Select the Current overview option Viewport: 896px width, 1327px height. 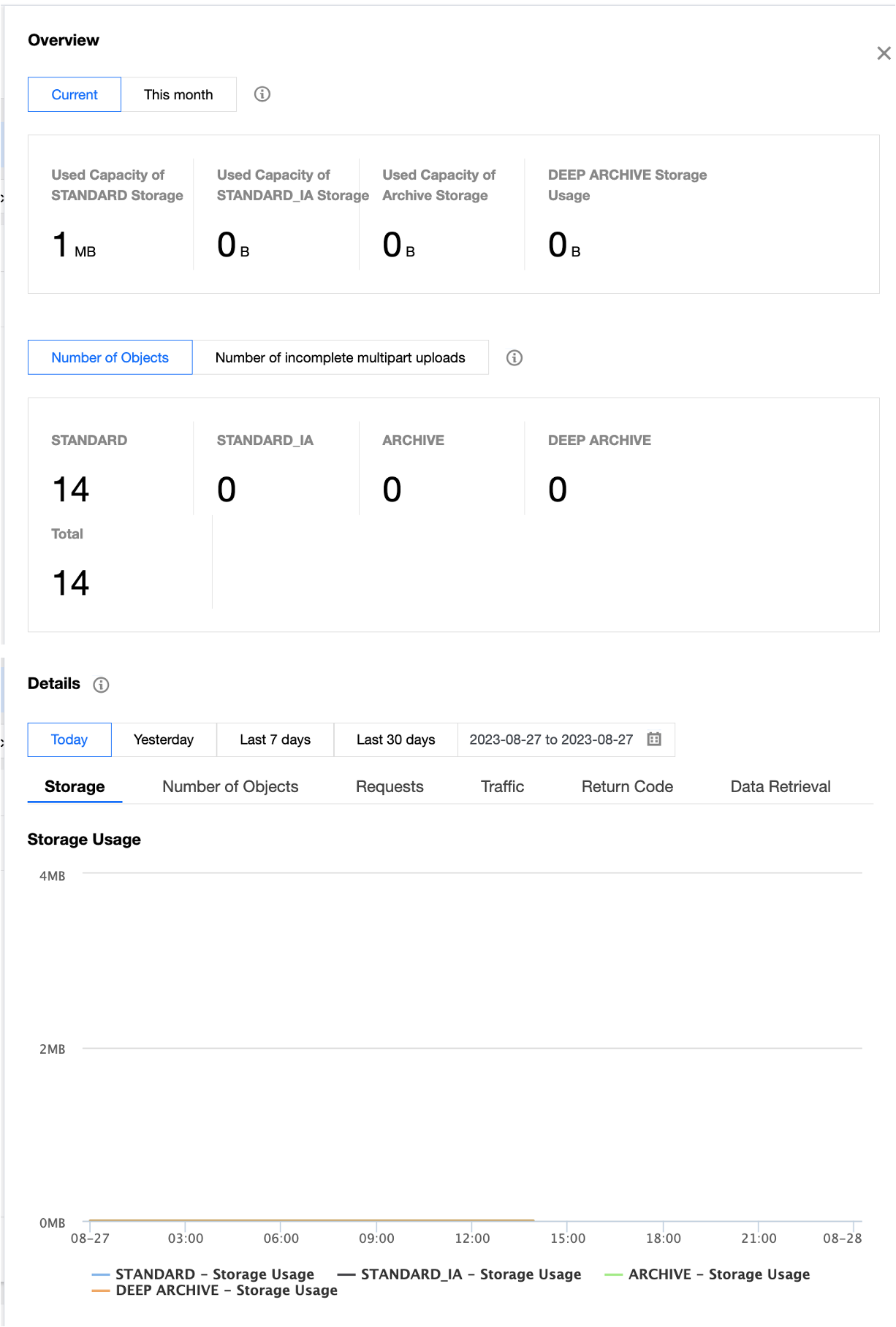pos(75,94)
